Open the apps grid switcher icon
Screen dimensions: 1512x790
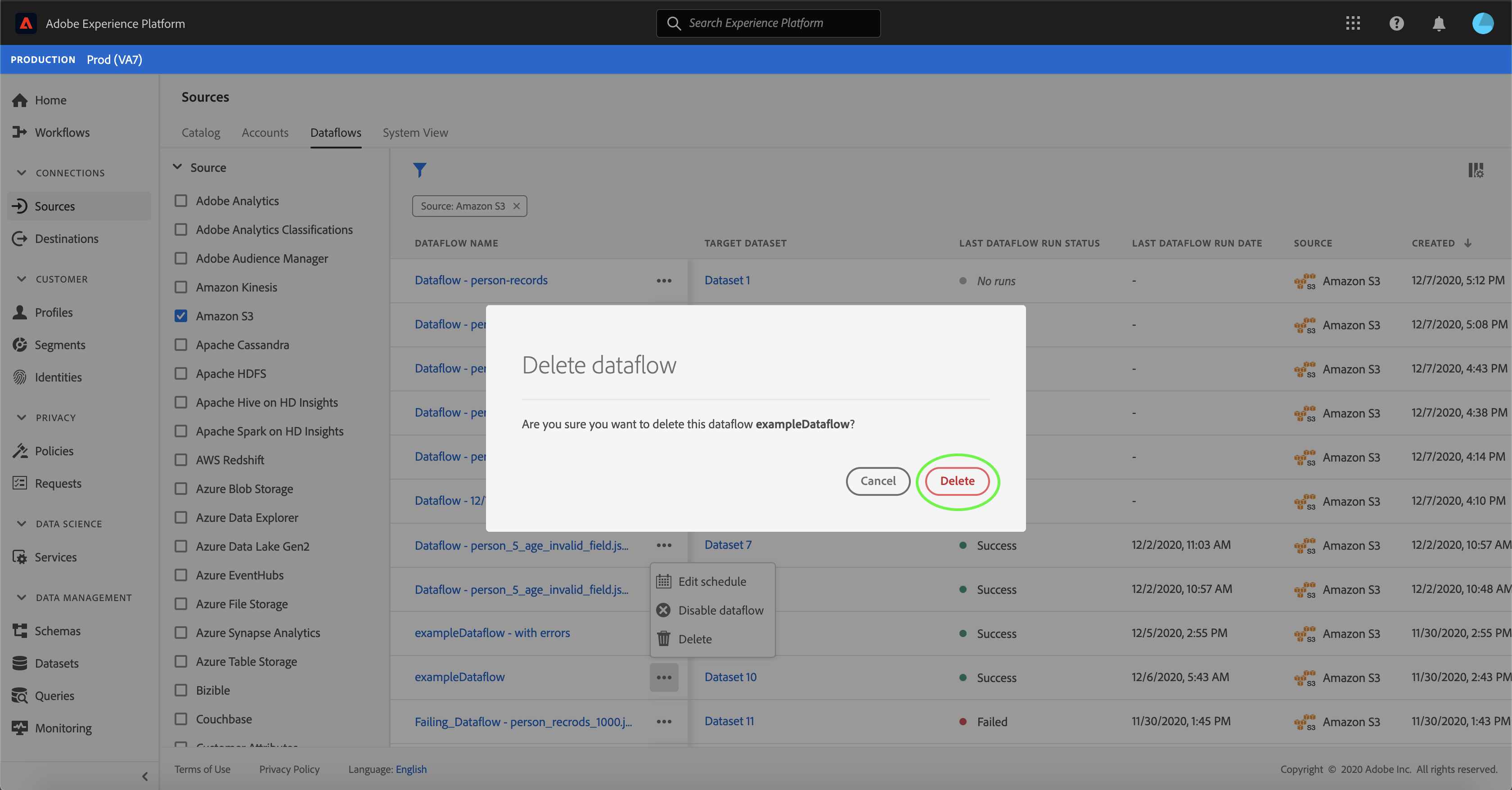pos(1353,23)
